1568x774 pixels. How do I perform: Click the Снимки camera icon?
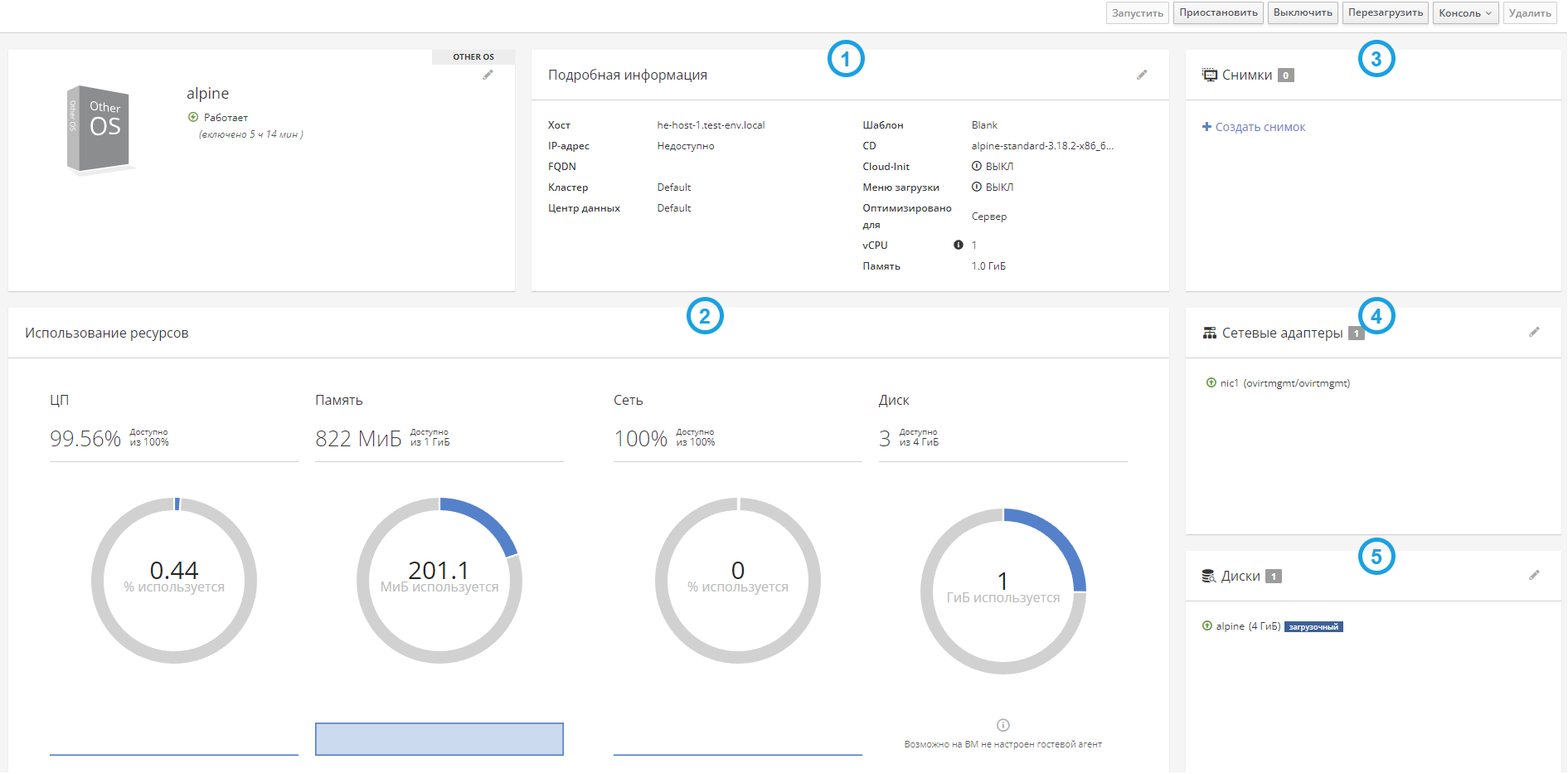(1210, 75)
